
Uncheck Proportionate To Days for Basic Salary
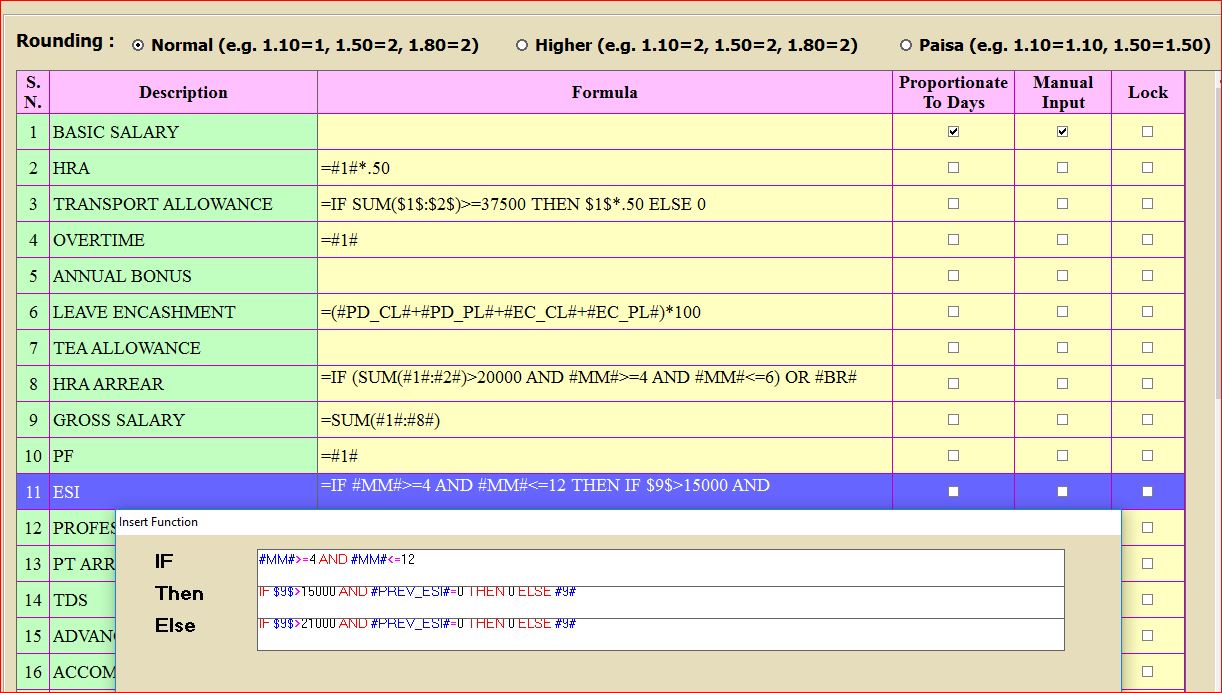point(953,132)
